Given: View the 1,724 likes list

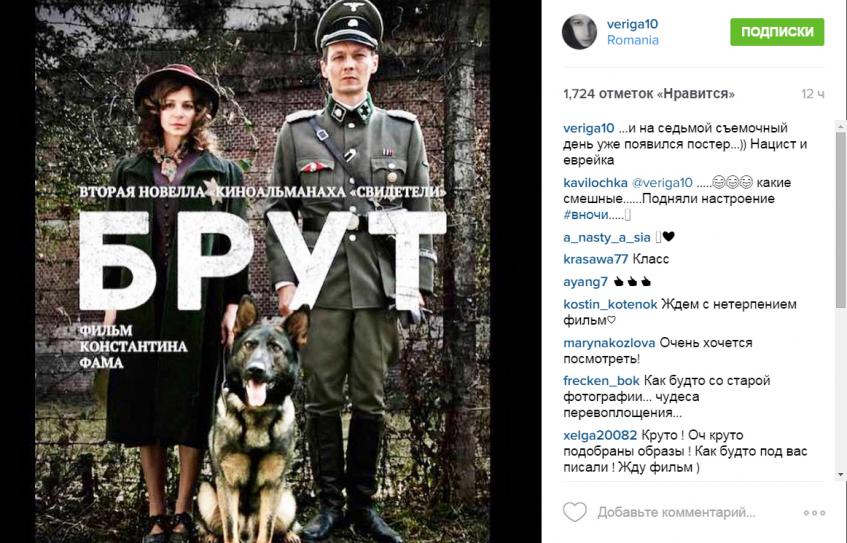Looking at the screenshot, I should [x=649, y=94].
